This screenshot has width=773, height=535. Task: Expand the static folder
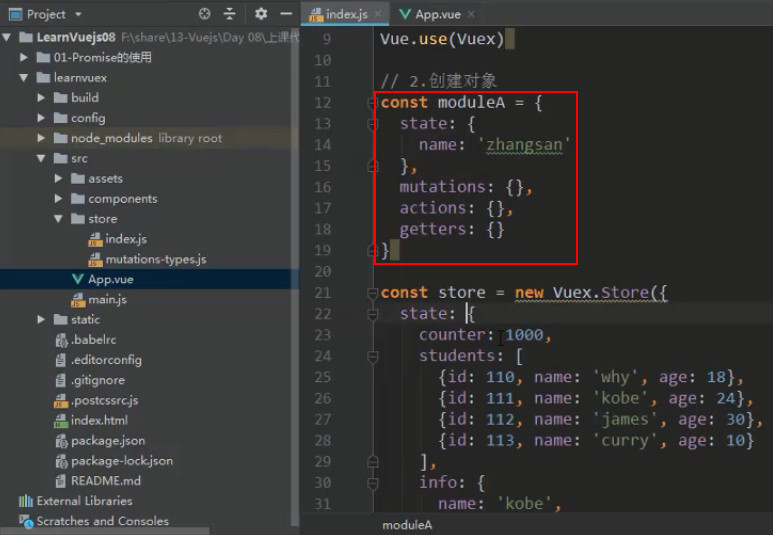point(41,320)
